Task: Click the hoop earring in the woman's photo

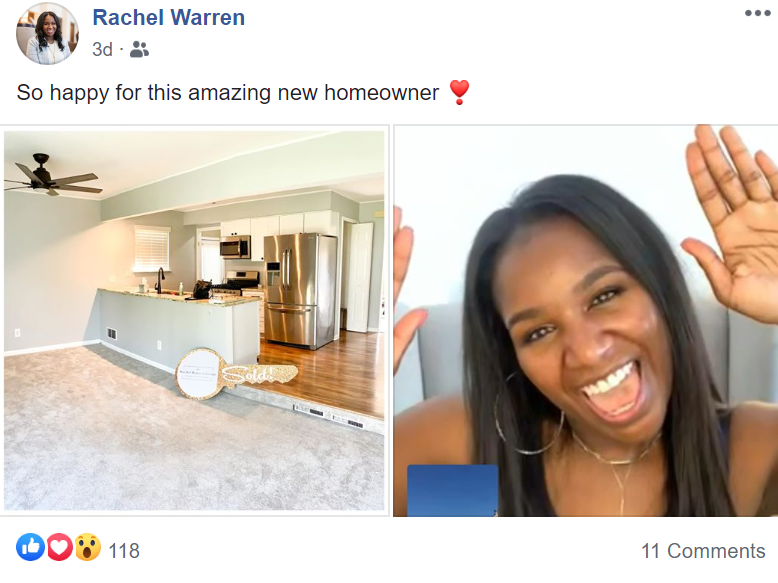Action: 529,412
